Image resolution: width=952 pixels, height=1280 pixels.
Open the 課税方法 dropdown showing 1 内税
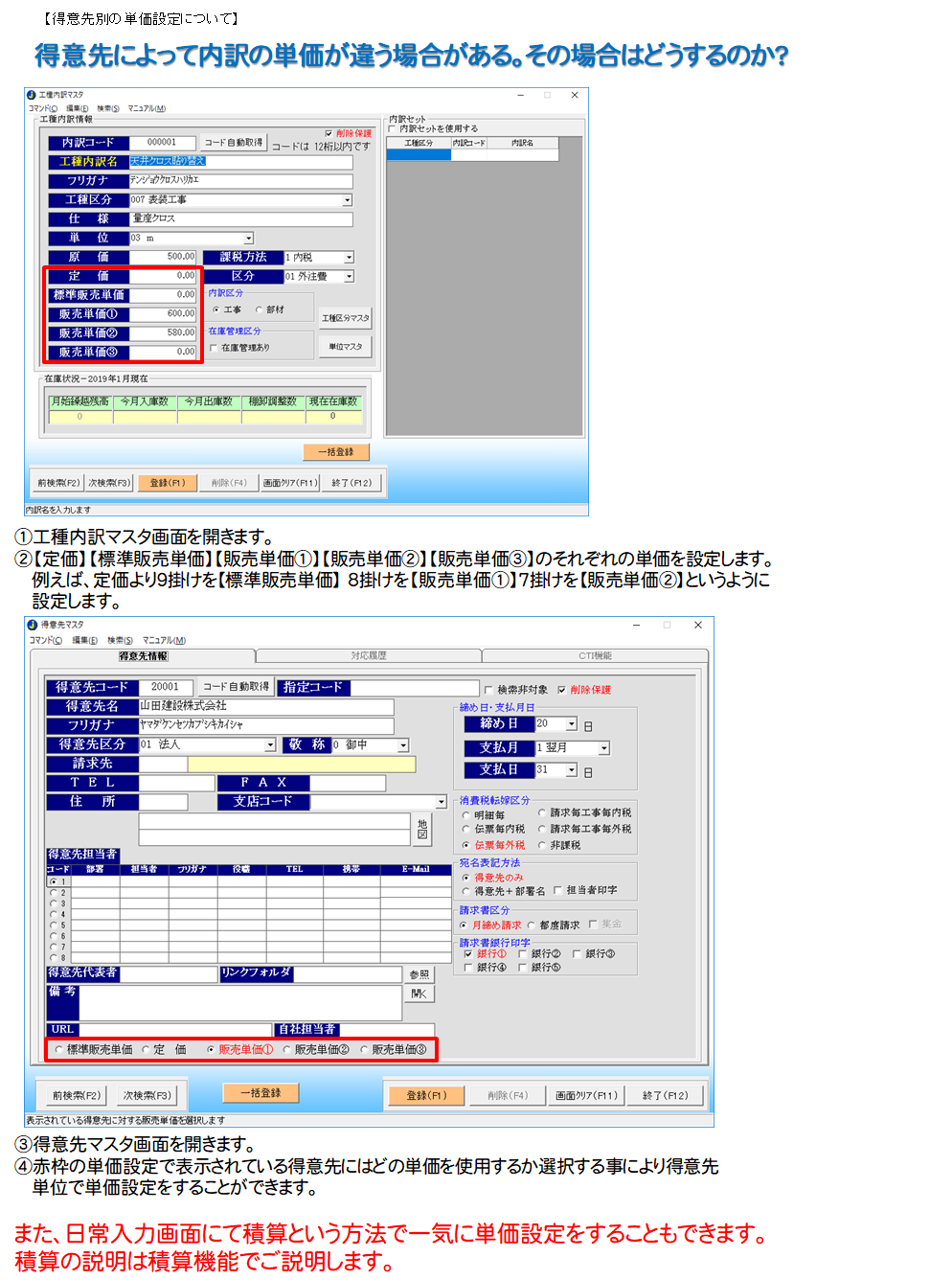[x=349, y=258]
